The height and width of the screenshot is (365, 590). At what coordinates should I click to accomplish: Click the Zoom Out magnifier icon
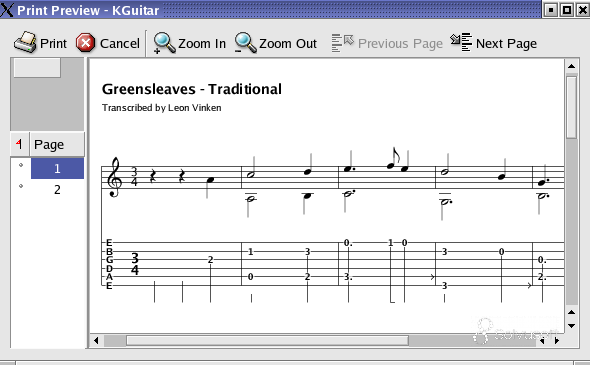click(x=246, y=43)
